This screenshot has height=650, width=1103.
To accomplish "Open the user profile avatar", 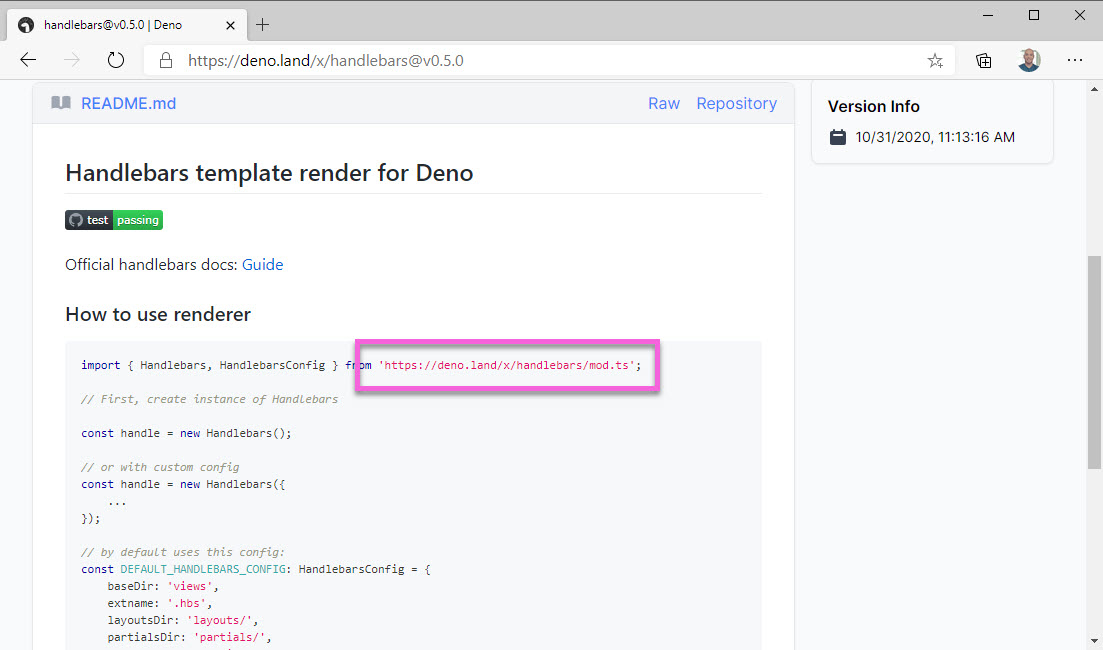I will 1029,60.
